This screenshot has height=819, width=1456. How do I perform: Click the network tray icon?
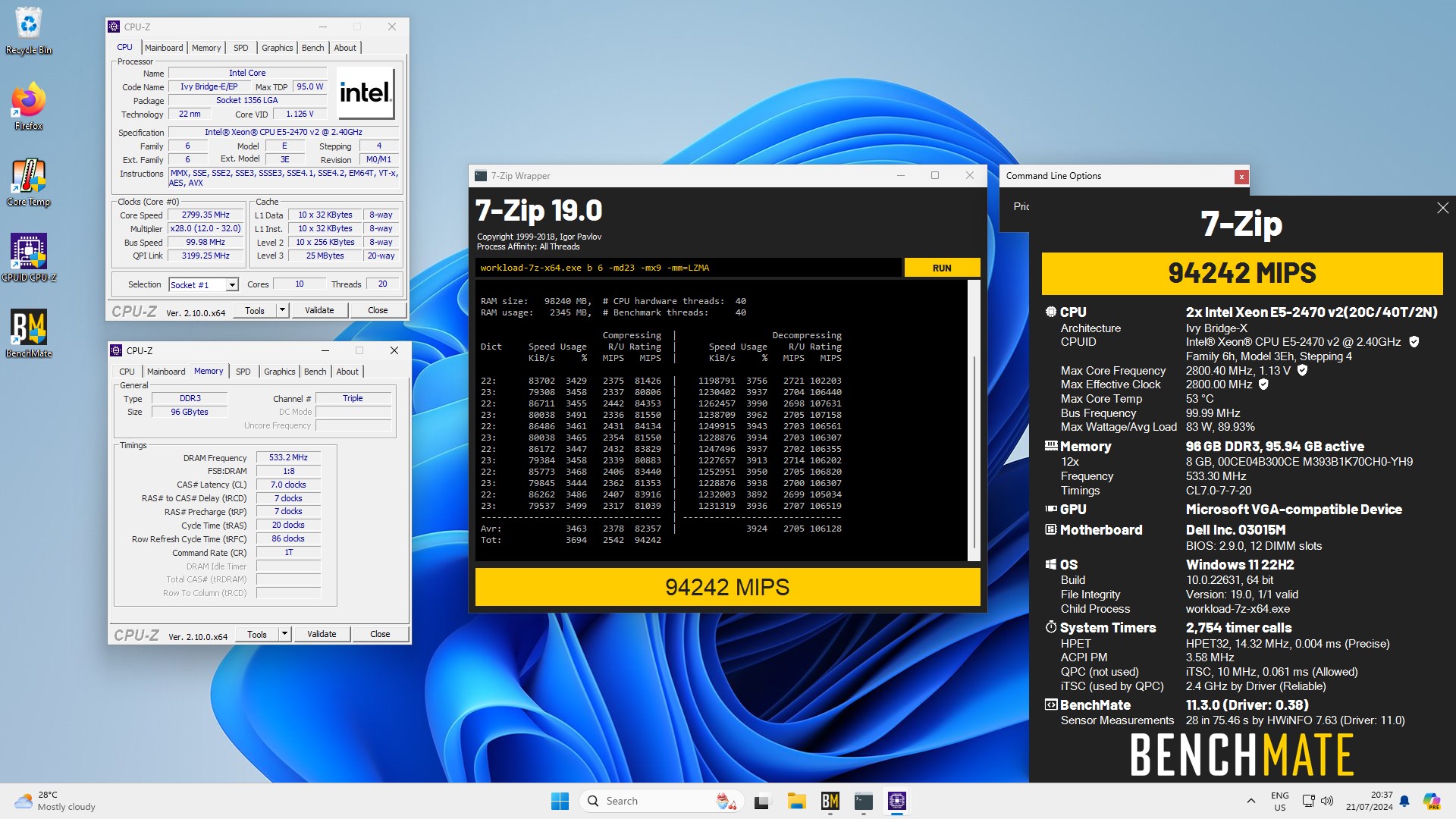coord(1308,801)
